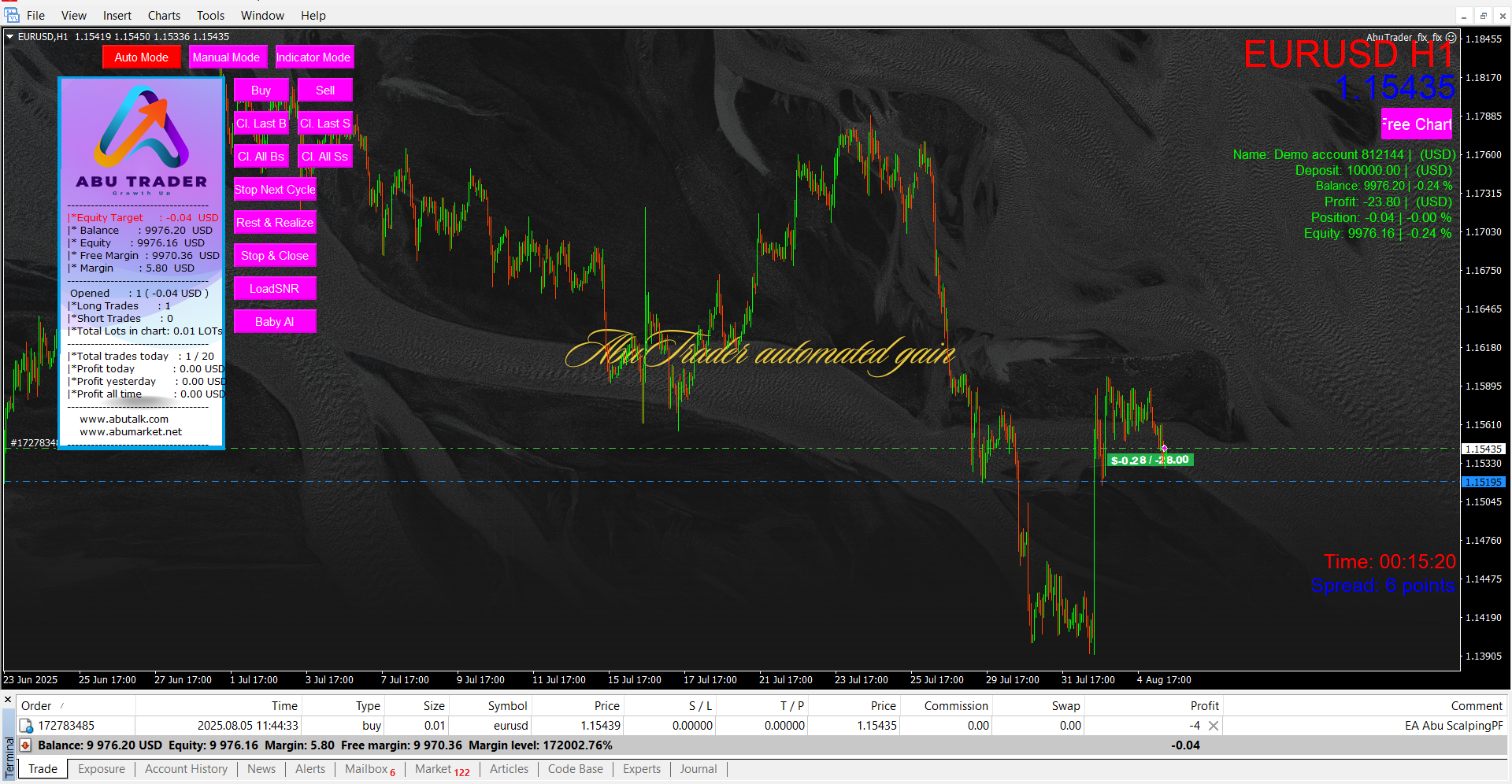The width and height of the screenshot is (1512, 784).
Task: Click the red arrow balance row icon
Action: pos(25,745)
